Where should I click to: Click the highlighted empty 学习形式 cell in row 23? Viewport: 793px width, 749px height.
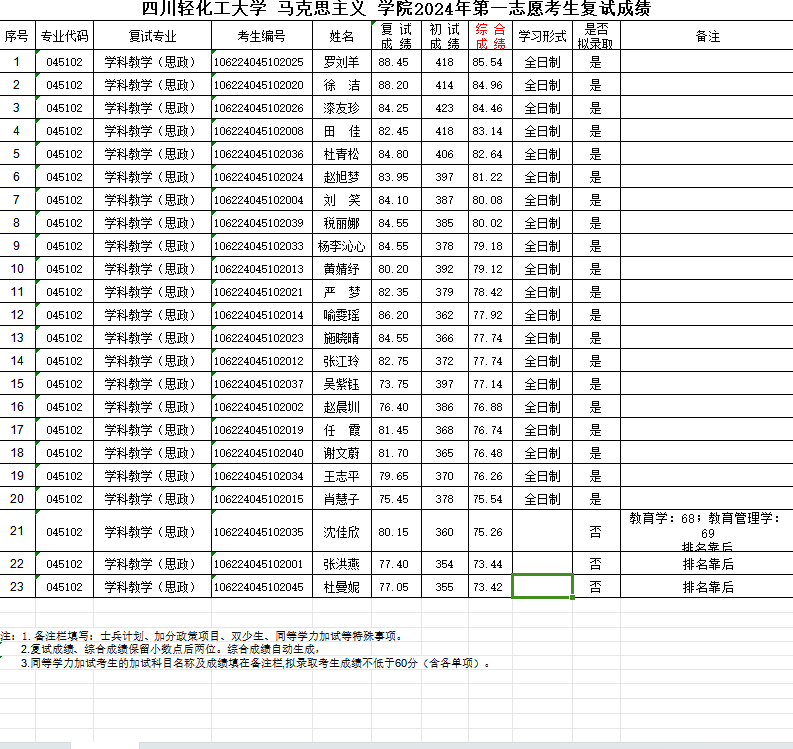point(542,586)
